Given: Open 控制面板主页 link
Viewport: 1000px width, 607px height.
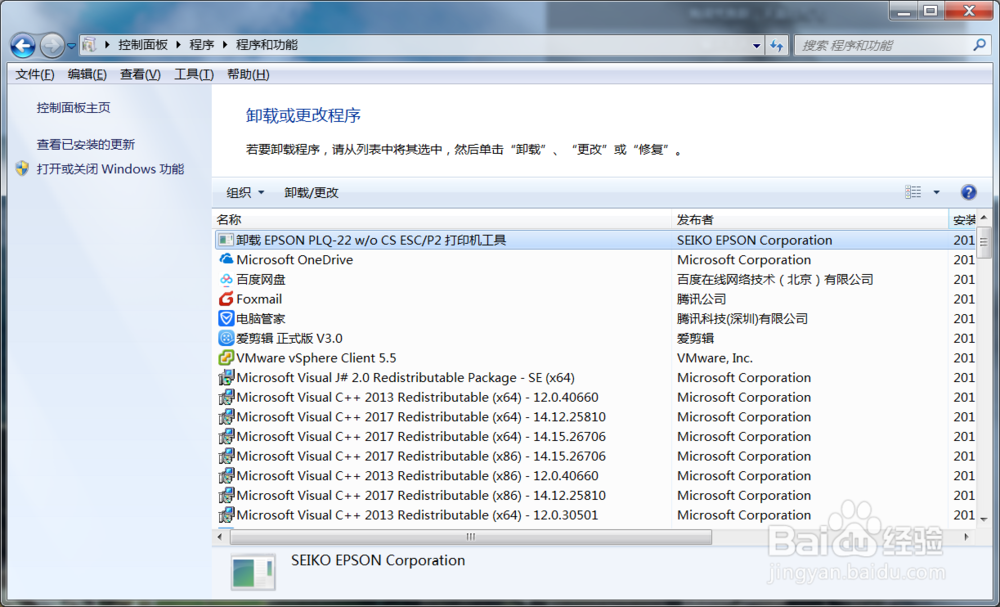Looking at the screenshot, I should coord(73,108).
